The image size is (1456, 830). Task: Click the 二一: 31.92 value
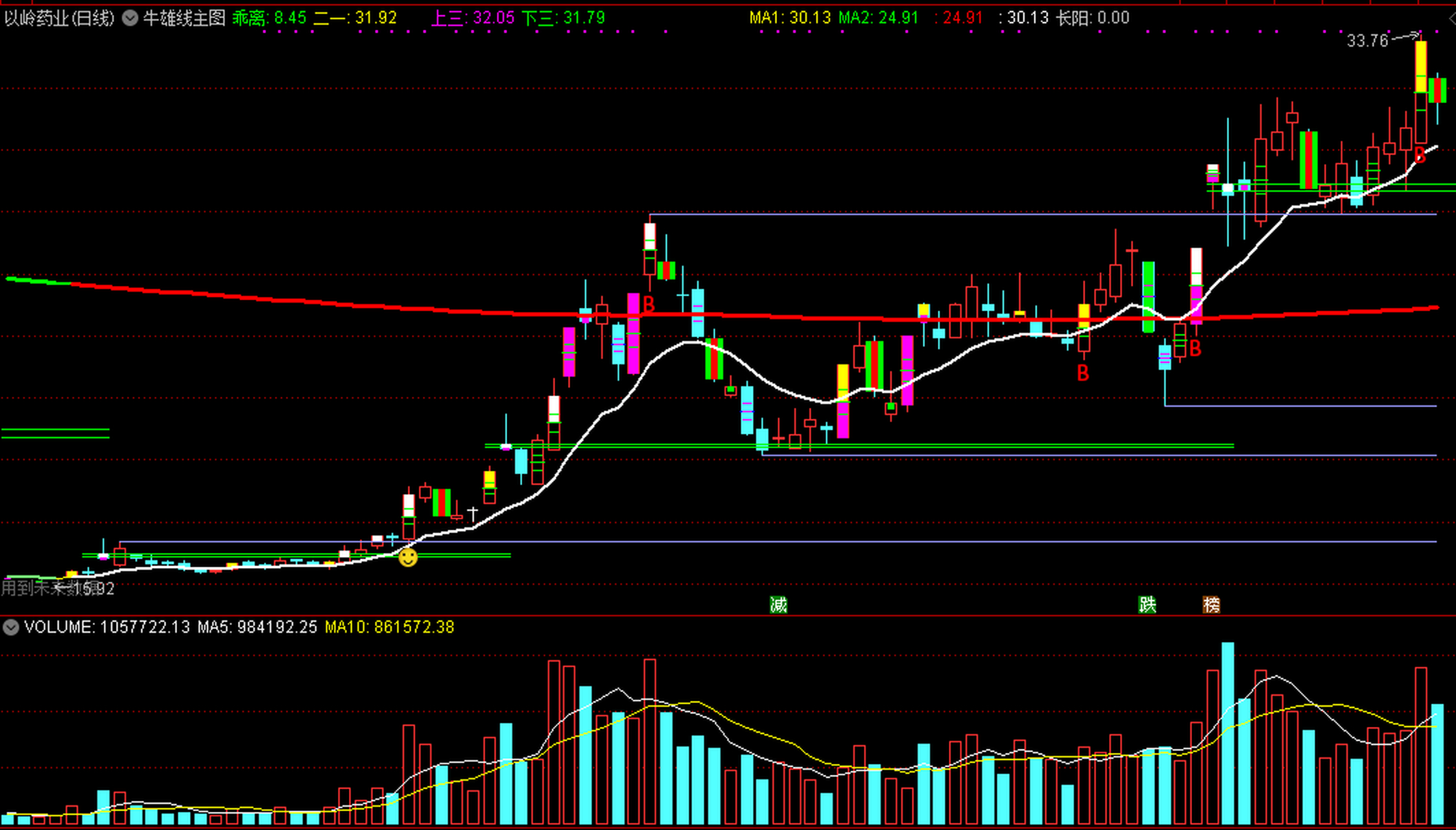tap(355, 18)
